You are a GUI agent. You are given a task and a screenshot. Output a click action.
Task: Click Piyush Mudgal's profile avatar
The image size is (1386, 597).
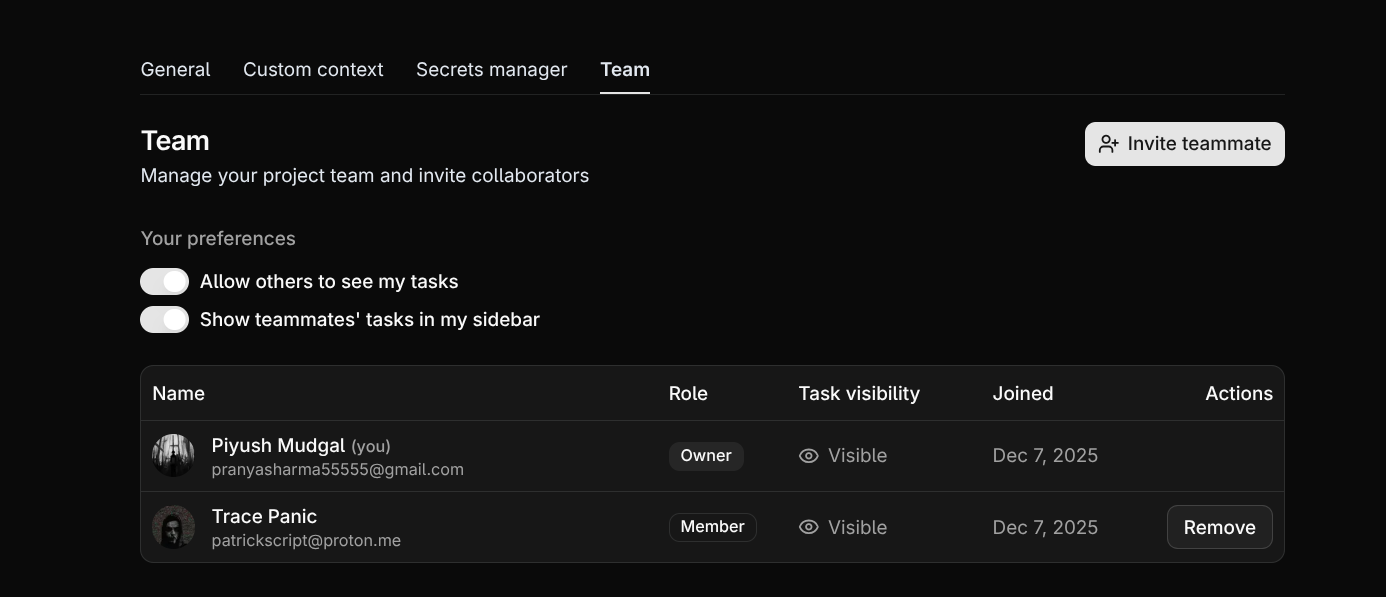point(173,455)
